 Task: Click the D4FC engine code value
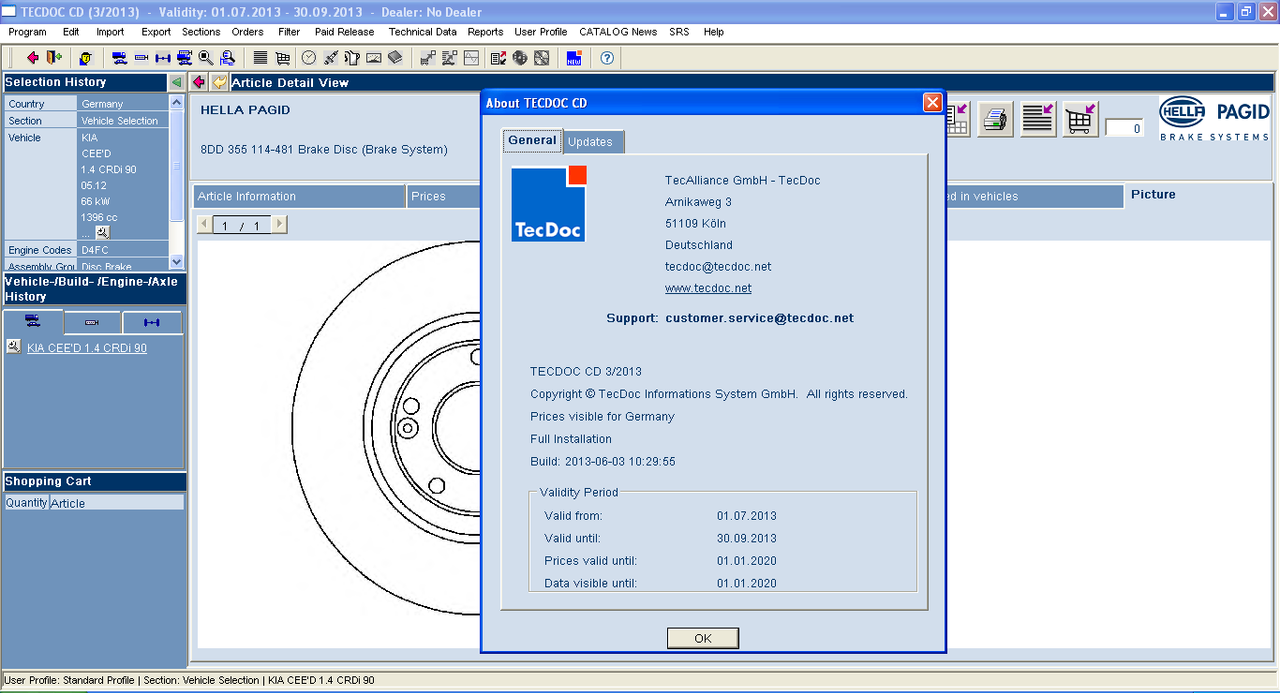tap(94, 250)
